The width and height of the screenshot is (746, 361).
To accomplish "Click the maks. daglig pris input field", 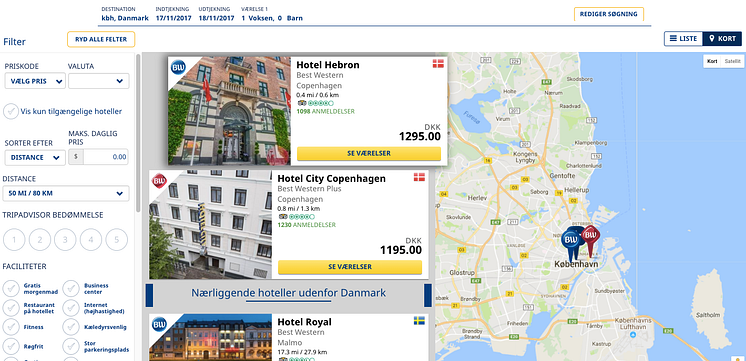I will point(106,157).
